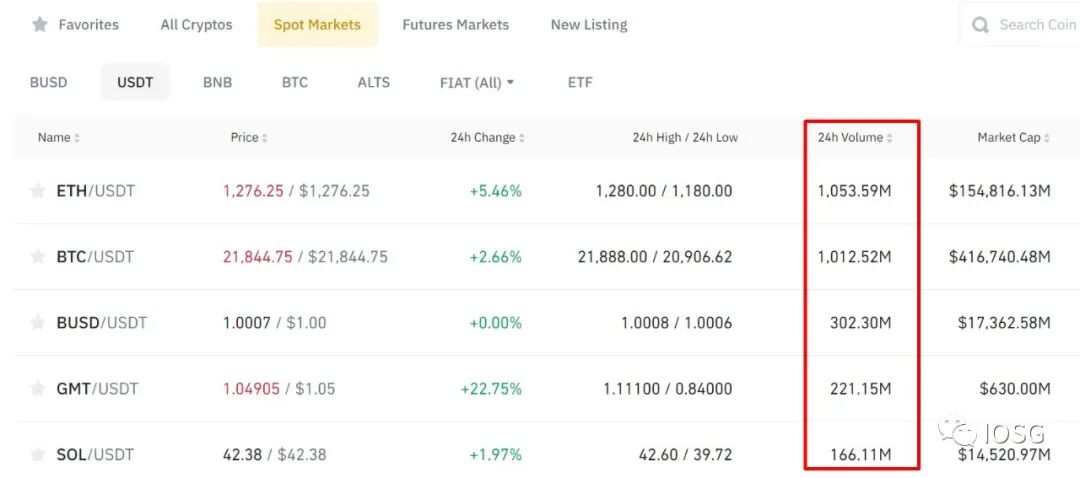The width and height of the screenshot is (1080, 478).
Task: Click the Favorites tab star icon
Action: [x=39, y=24]
